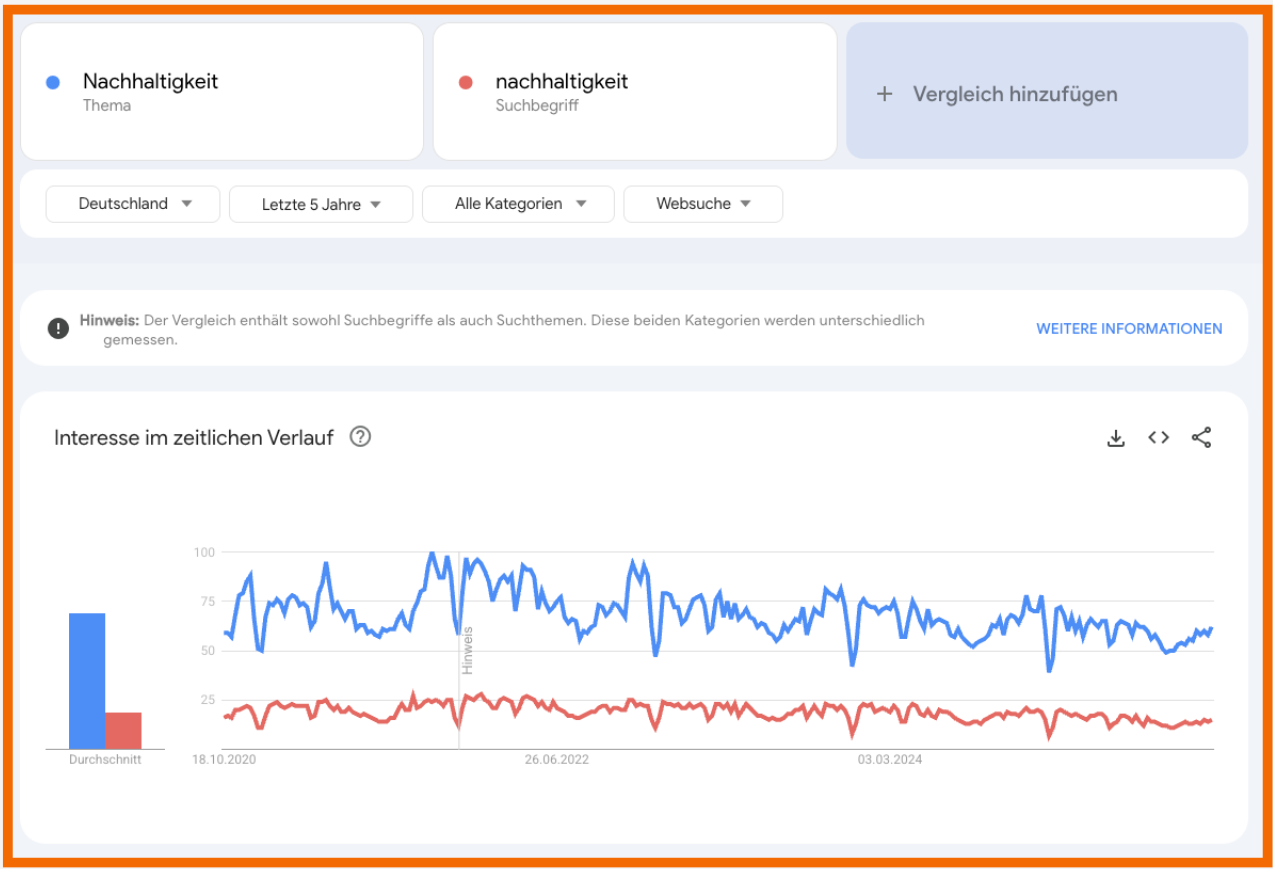Edit the Nachhaltigkeit Thema search card
Image resolution: width=1273 pixels, height=869 pixels.
point(222,92)
